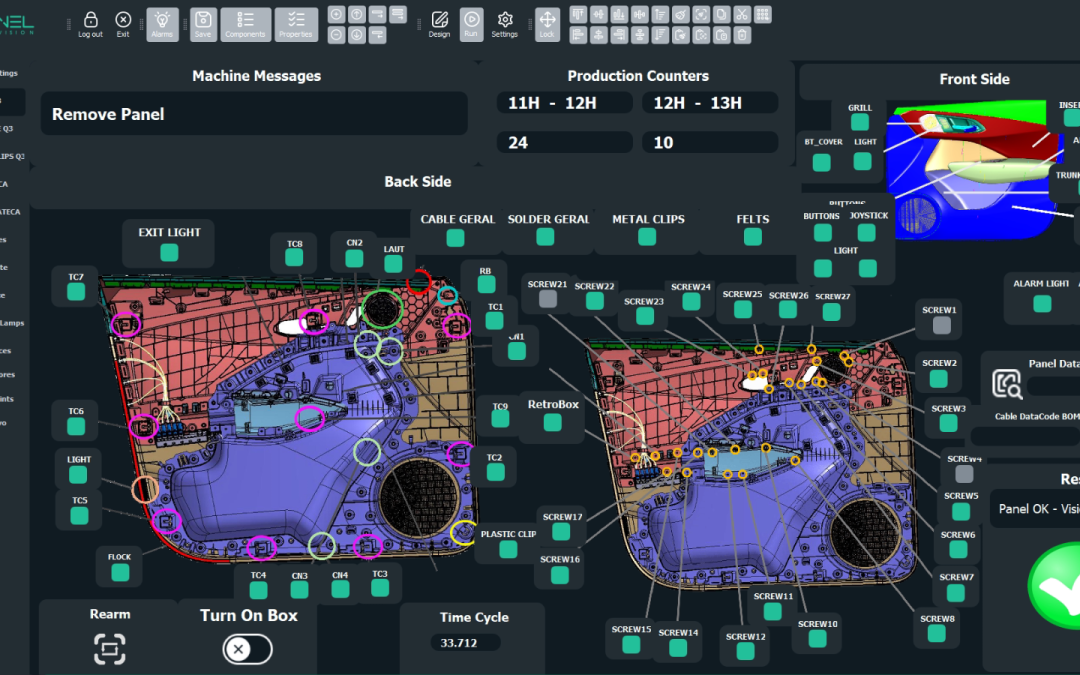
Task: Click the Panel OK result text
Action: [x=1039, y=509]
